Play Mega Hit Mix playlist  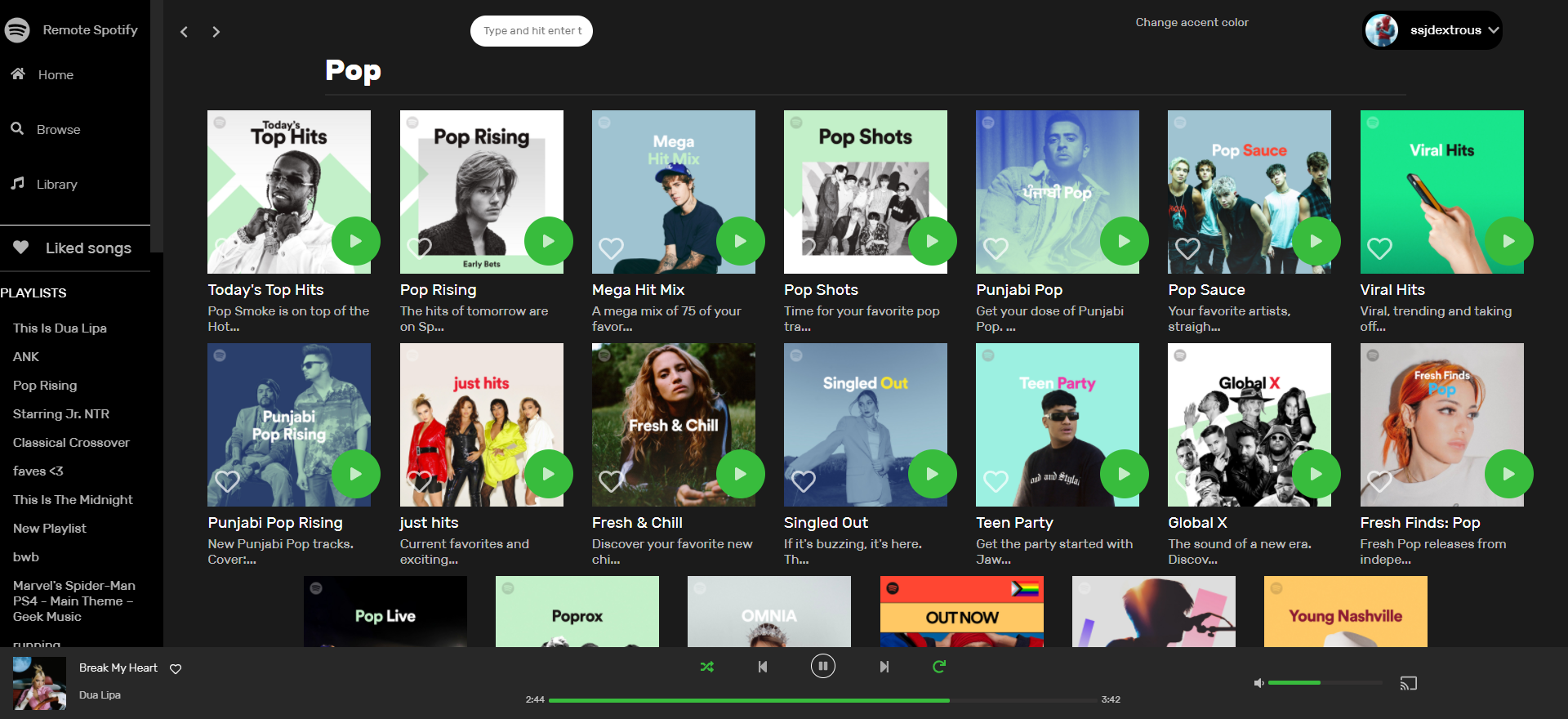coord(741,241)
